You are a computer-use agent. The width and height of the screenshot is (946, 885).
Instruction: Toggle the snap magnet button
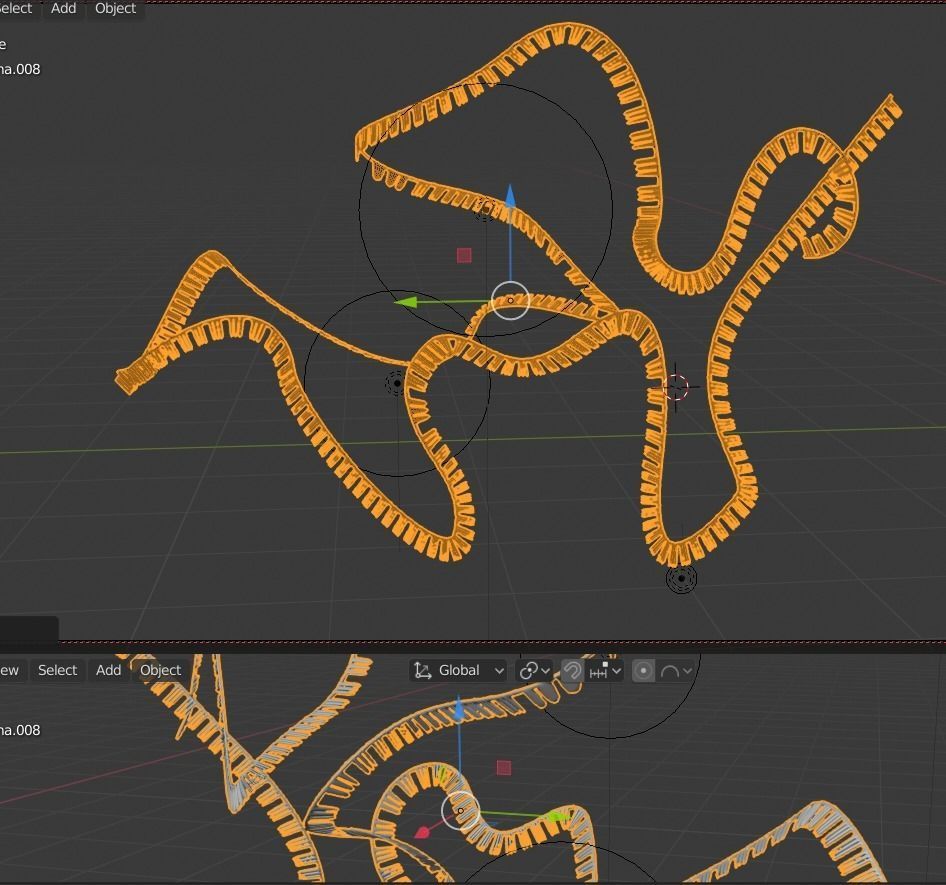[572, 671]
